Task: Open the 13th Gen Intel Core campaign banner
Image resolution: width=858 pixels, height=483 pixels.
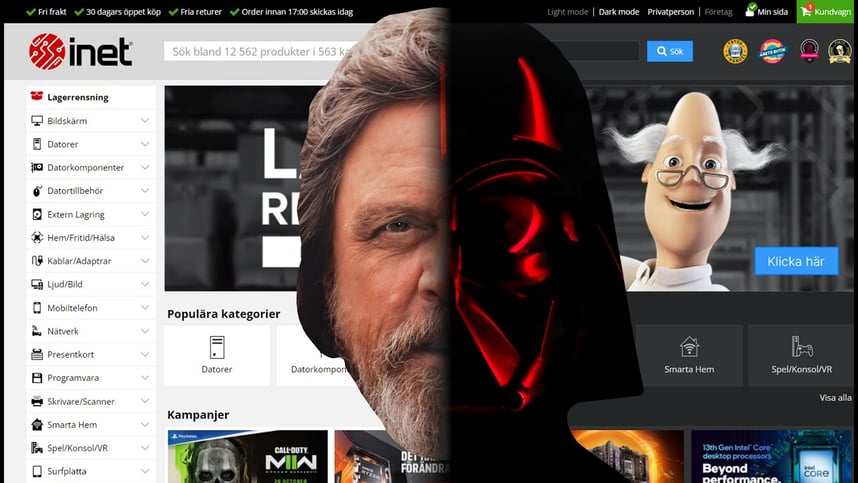Action: 772,456
